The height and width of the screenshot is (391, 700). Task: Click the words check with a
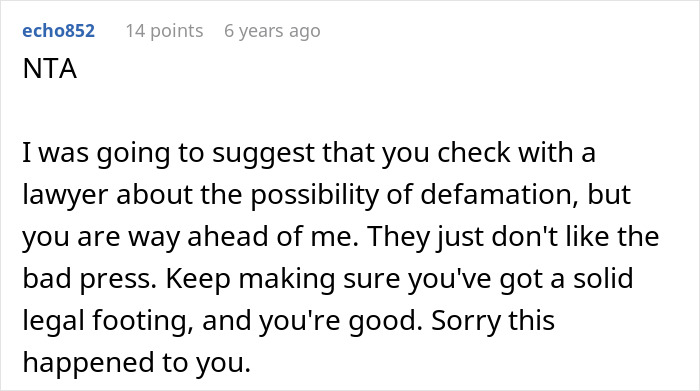pos(517,152)
